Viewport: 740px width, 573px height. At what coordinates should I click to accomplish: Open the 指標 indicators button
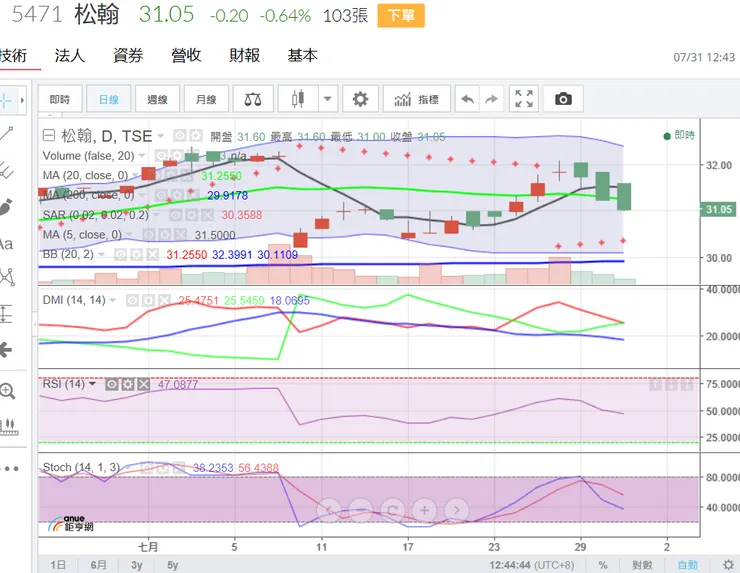pyautogui.click(x=417, y=99)
